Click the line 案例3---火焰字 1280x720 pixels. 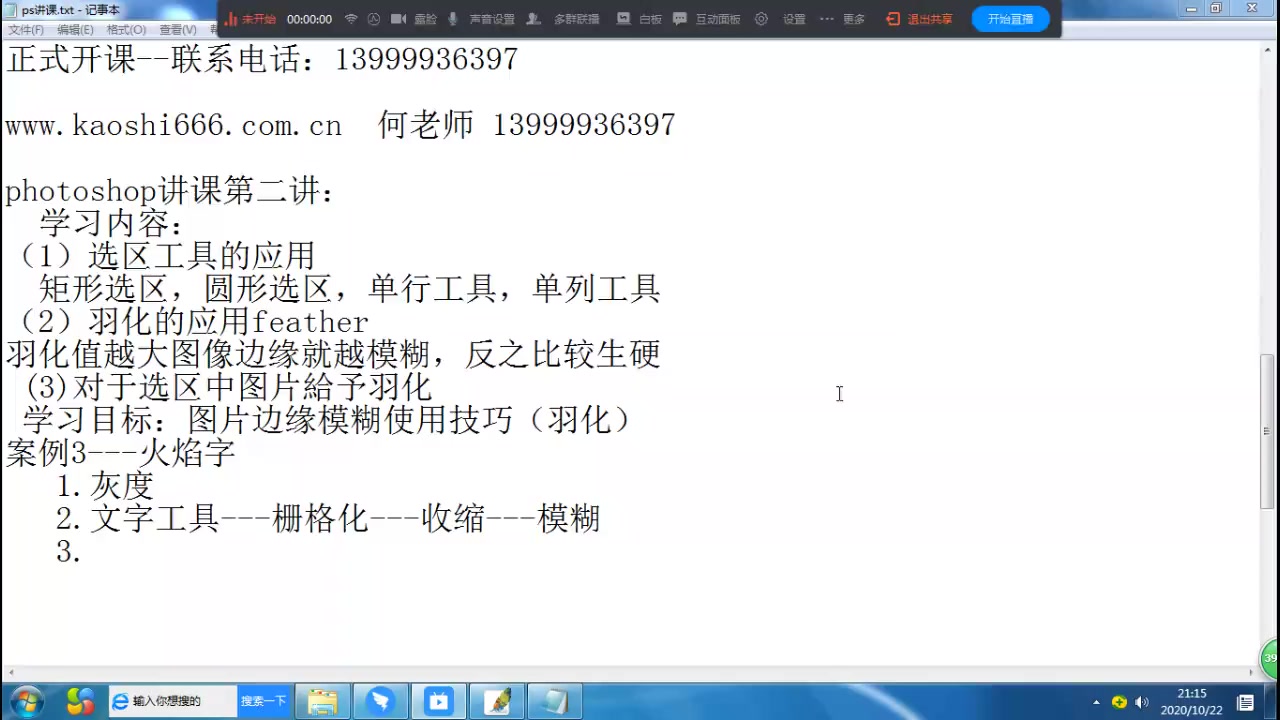point(121,453)
